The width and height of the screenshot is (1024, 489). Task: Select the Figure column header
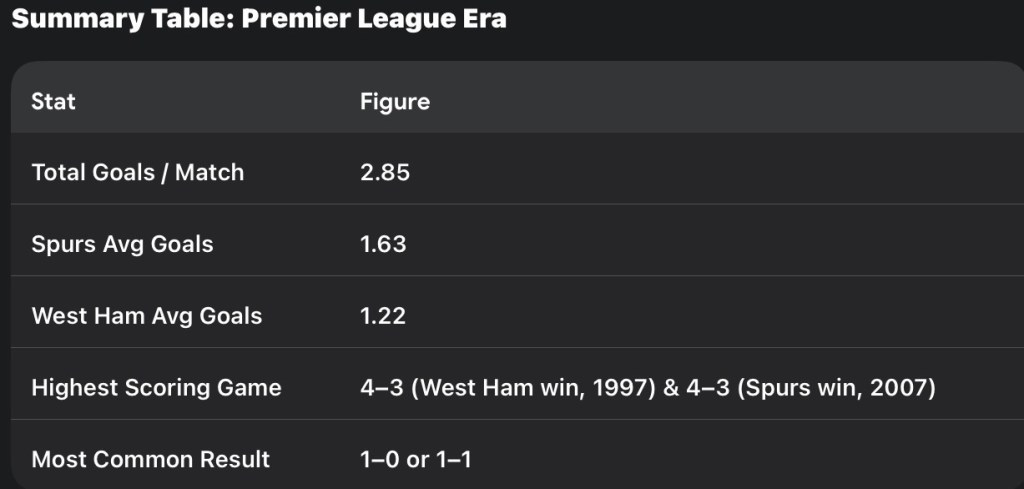(395, 101)
